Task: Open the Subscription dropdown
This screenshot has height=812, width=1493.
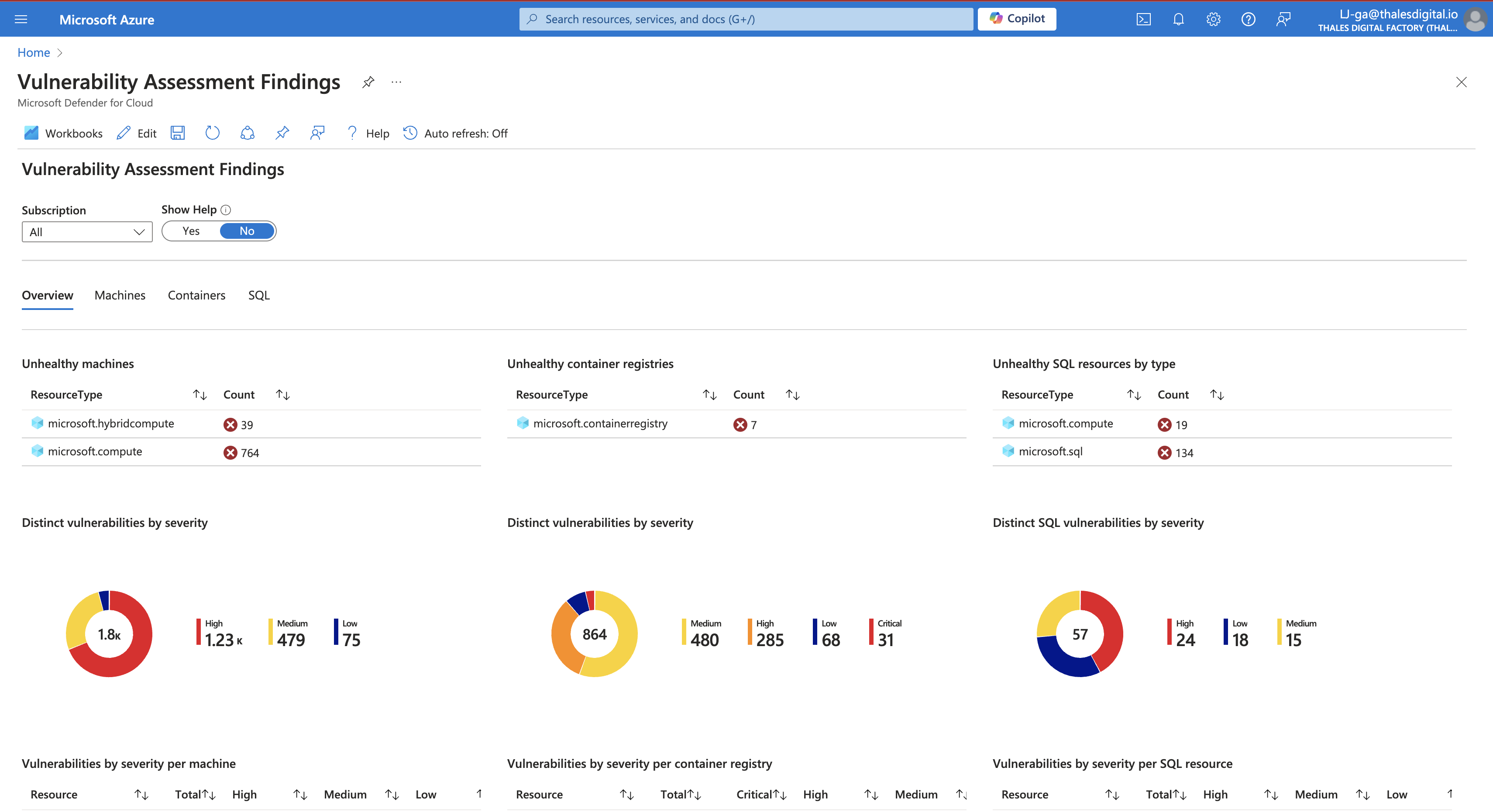Action: [87, 232]
